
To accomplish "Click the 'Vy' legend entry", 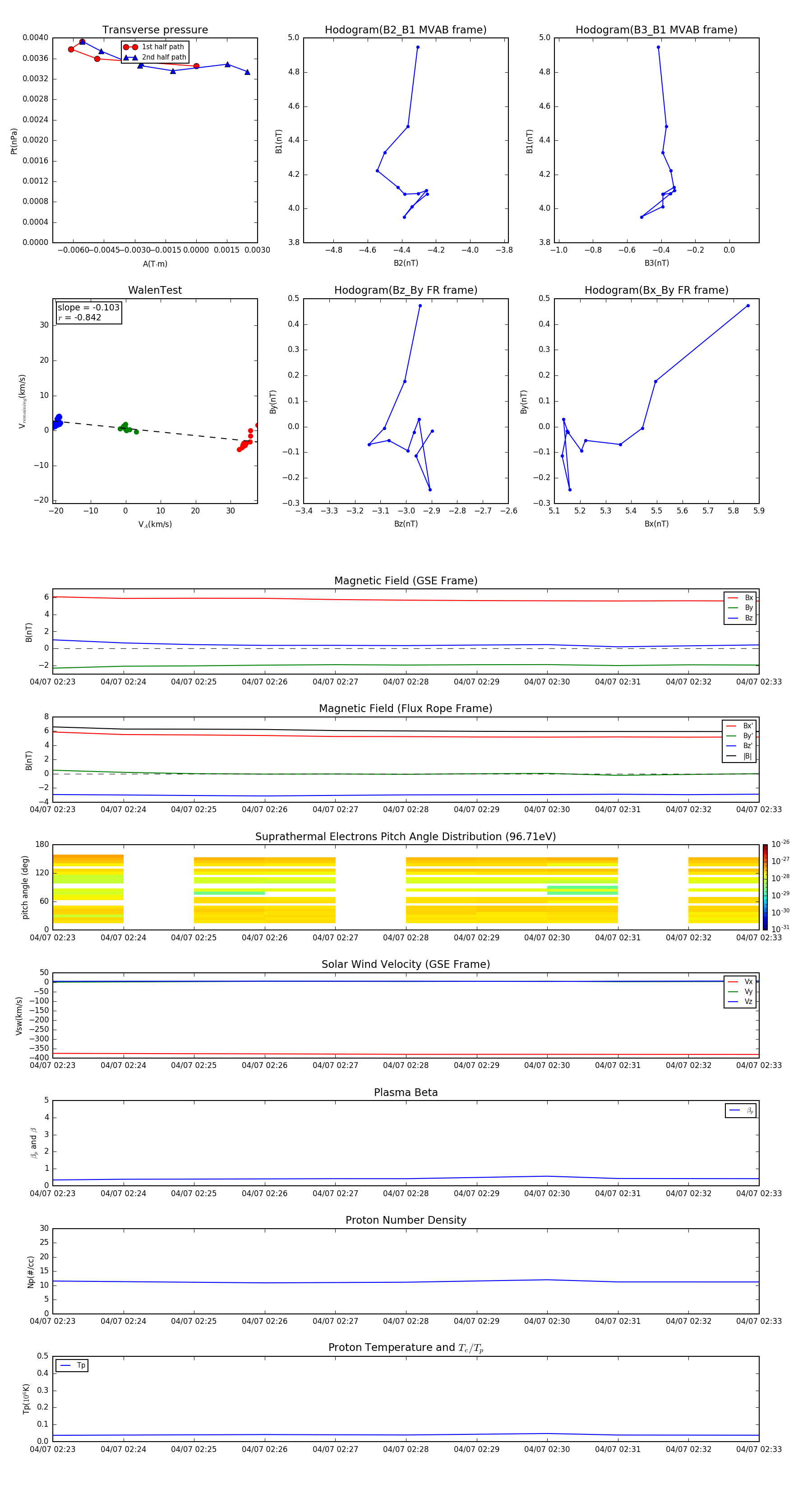I will pos(740,991).
